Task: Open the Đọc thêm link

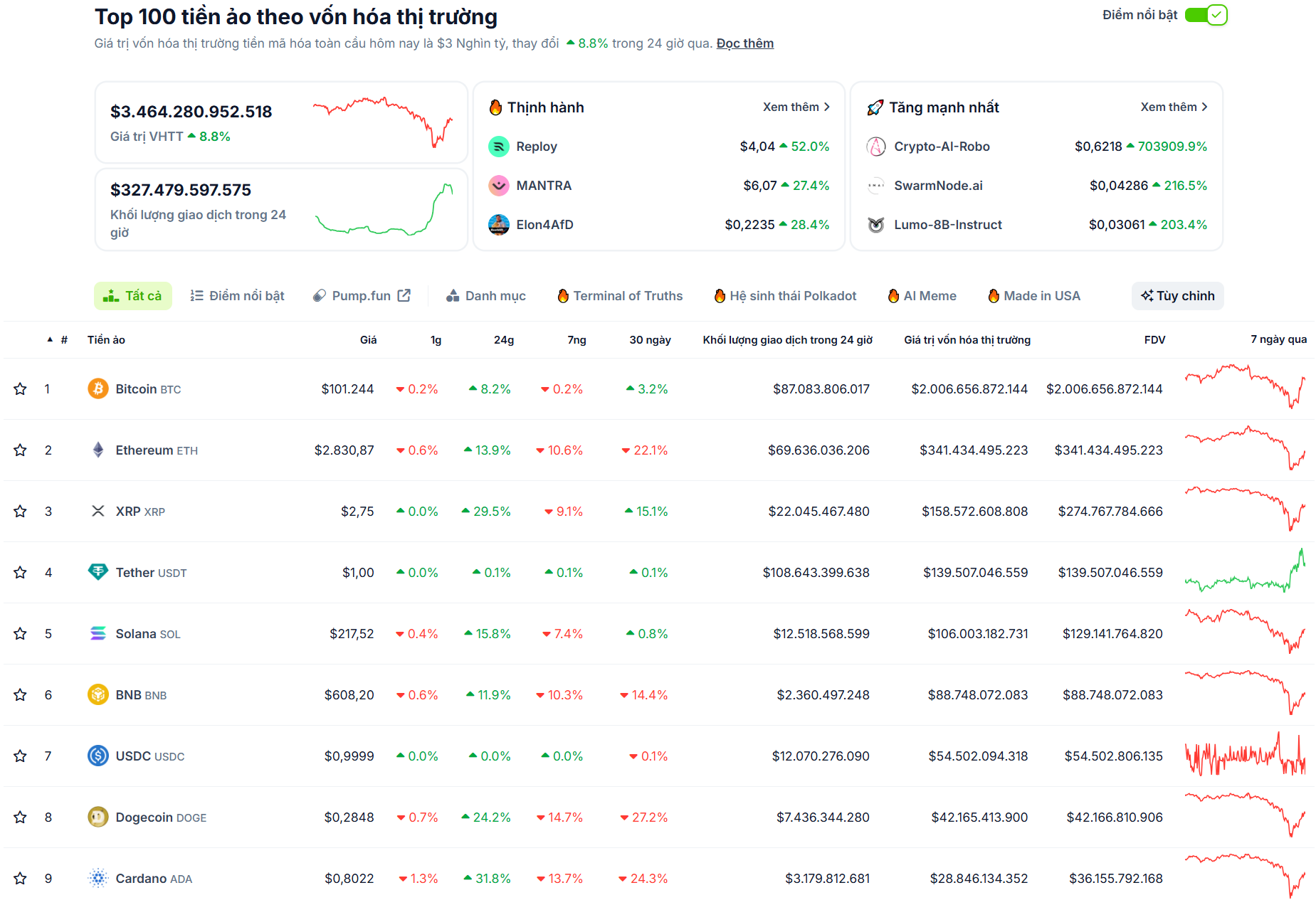Action: [744, 43]
